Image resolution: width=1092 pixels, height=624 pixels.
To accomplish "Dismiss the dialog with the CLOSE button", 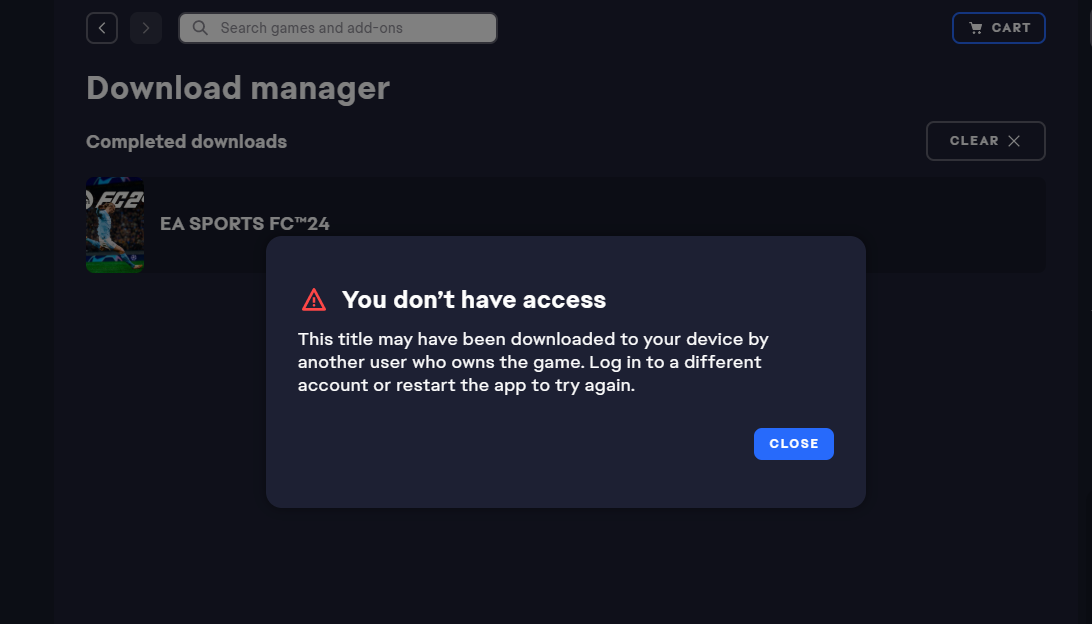I will (793, 444).
